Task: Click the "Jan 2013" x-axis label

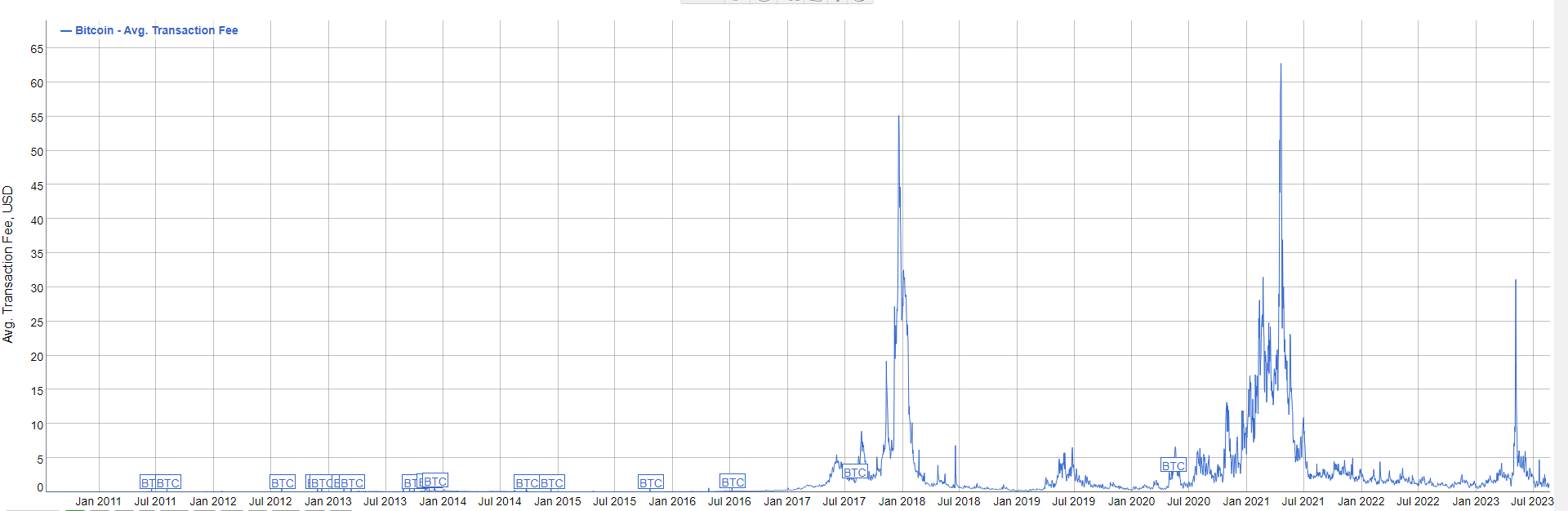Action: point(328,501)
